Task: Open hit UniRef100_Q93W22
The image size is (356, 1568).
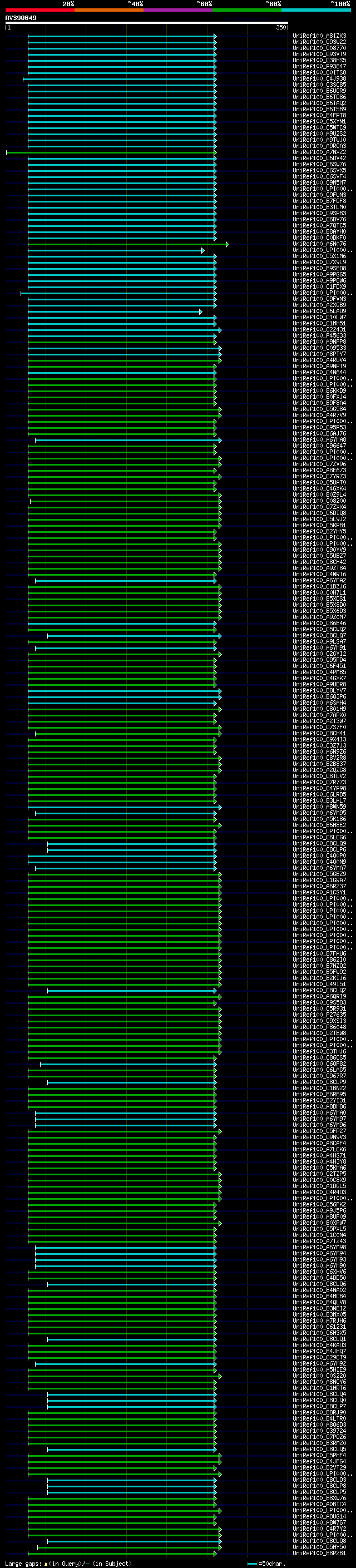Action: [x=319, y=42]
